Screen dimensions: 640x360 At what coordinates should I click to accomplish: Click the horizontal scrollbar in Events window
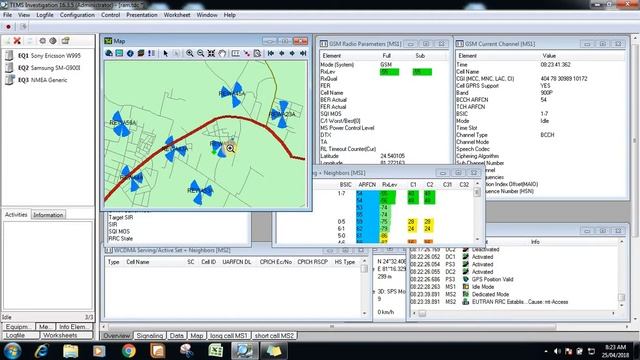(513, 313)
